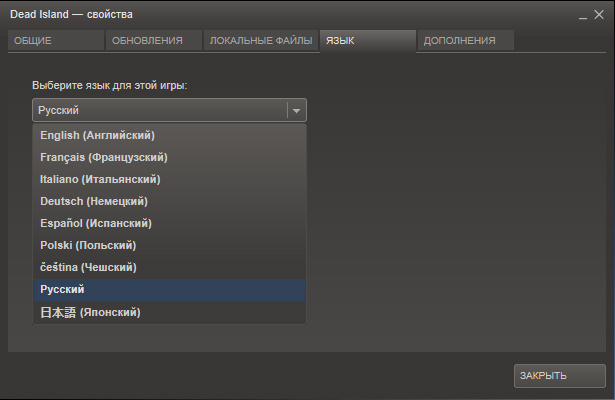Select Español (Испанский) language option
615x400 pixels.
(x=169, y=223)
